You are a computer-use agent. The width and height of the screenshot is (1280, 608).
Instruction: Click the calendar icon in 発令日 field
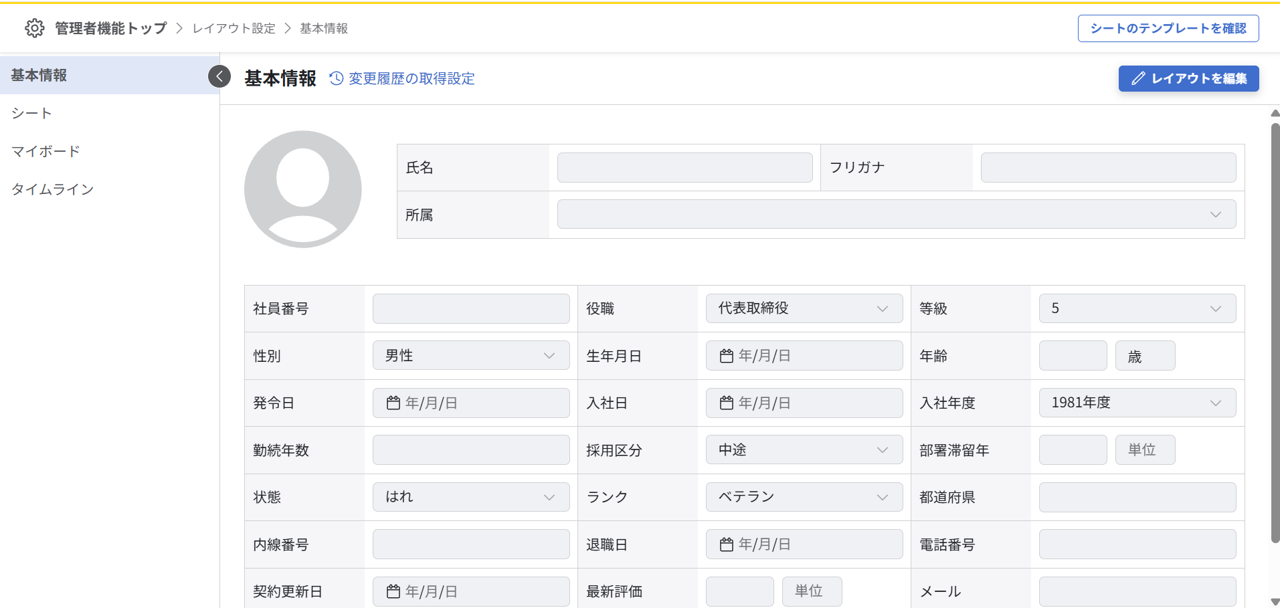click(393, 403)
